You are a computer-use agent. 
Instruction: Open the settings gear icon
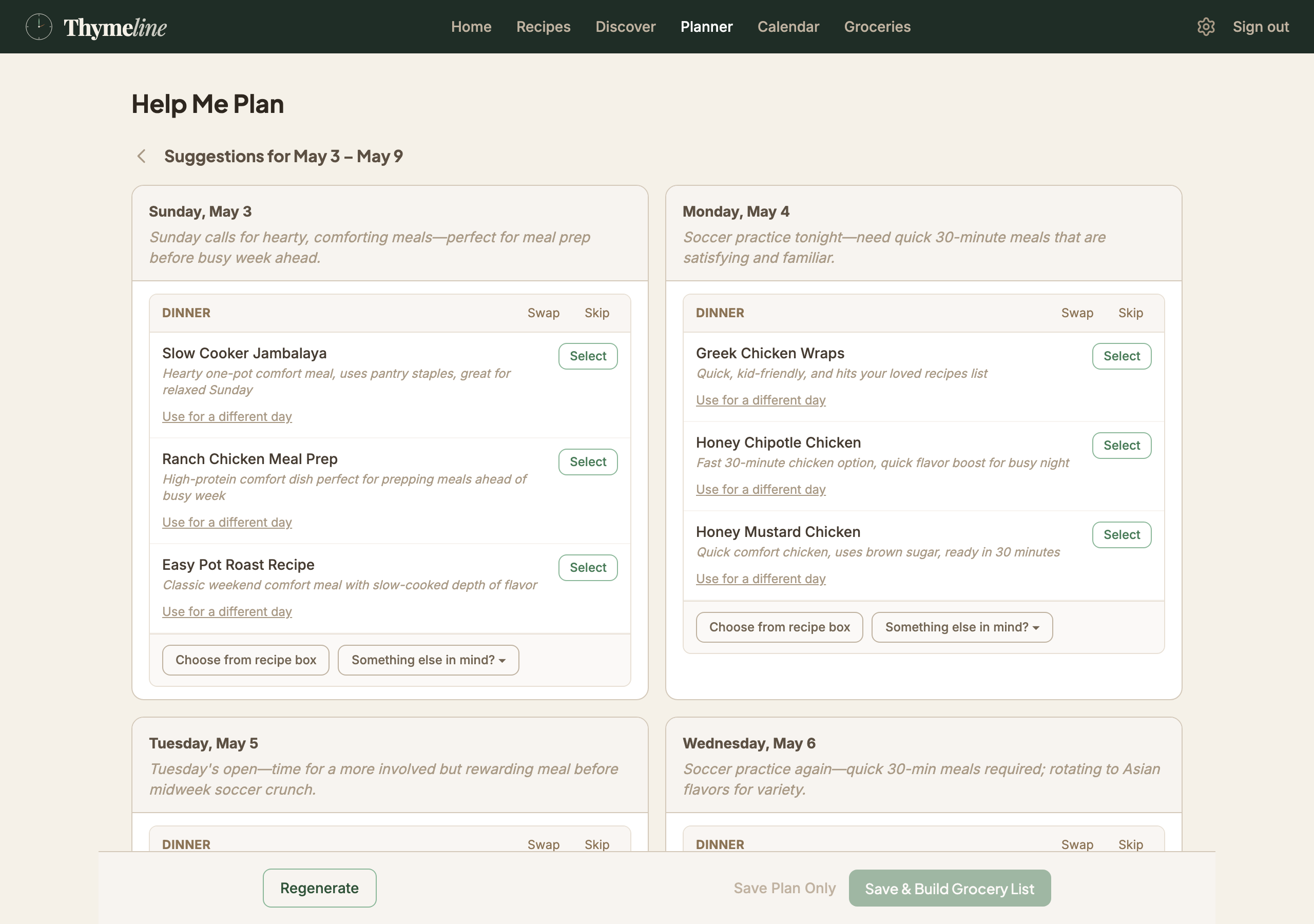pyautogui.click(x=1206, y=26)
